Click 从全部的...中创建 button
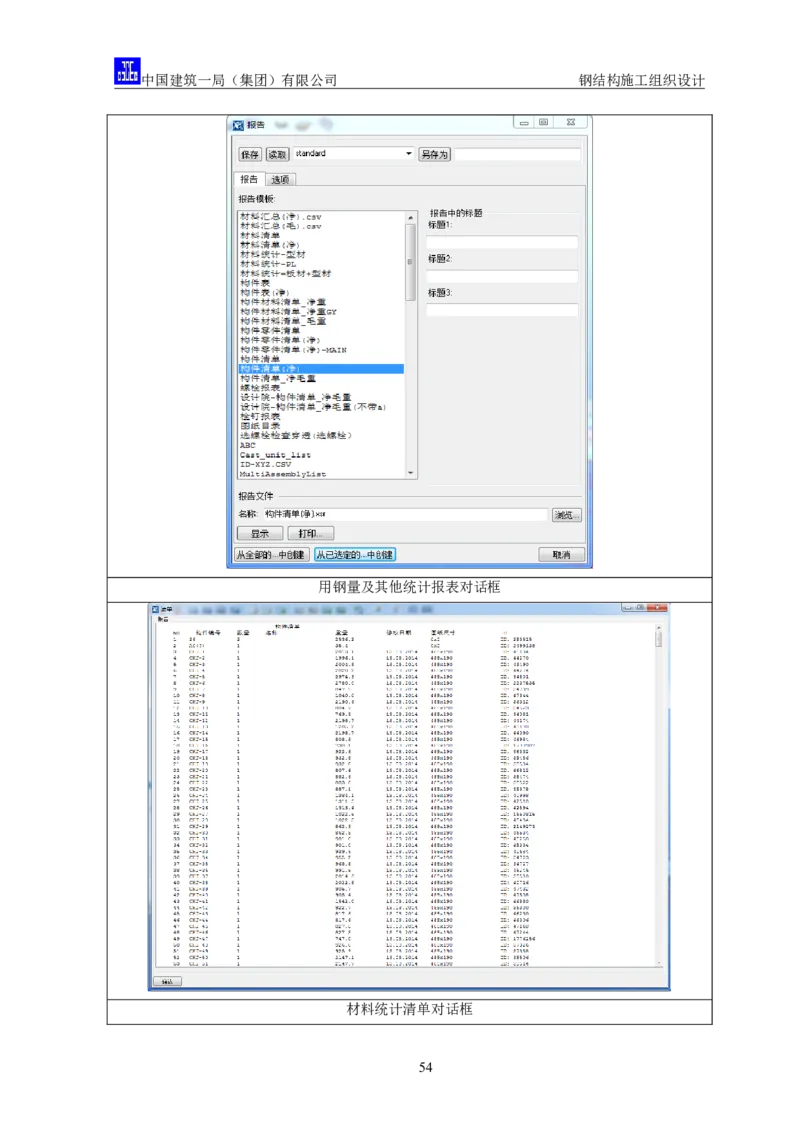The height and width of the screenshot is (1132, 800). point(272,554)
